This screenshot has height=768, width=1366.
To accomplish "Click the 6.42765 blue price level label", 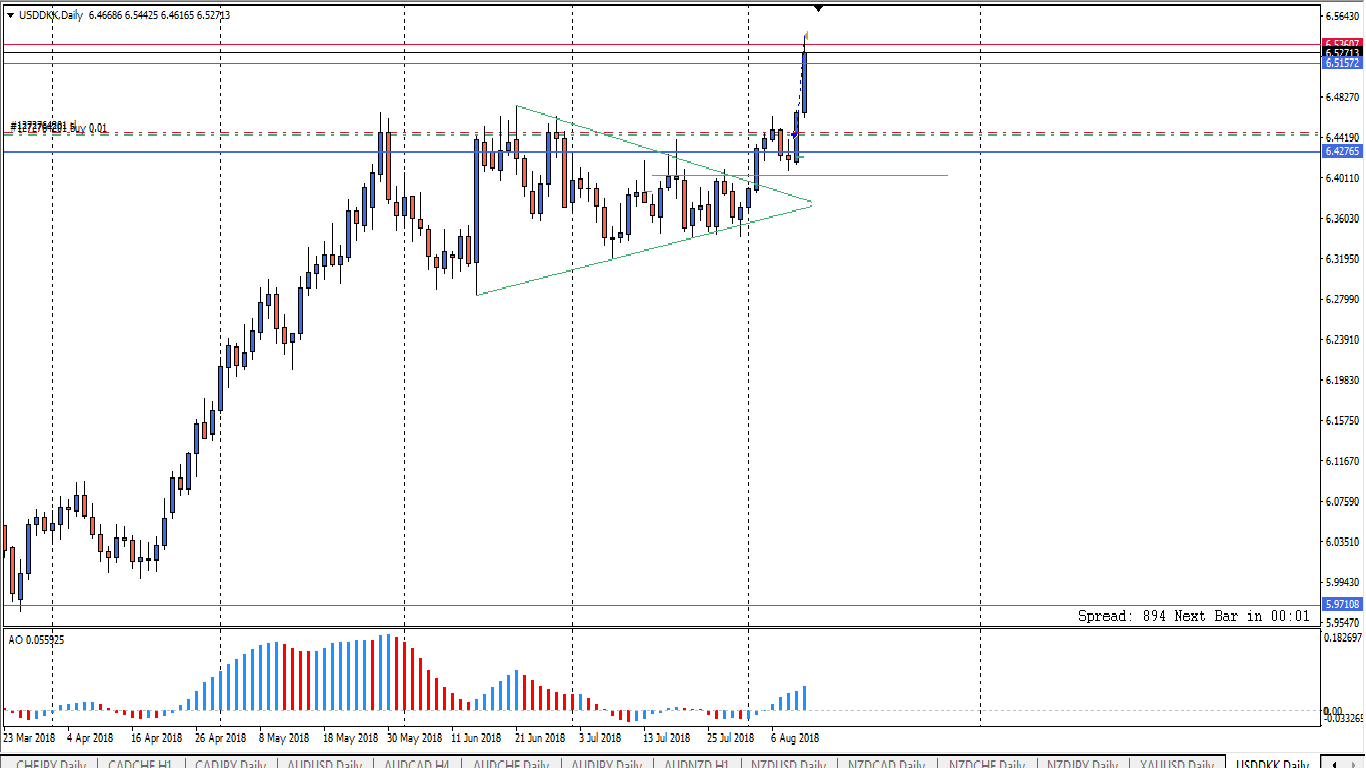I will point(1342,151).
